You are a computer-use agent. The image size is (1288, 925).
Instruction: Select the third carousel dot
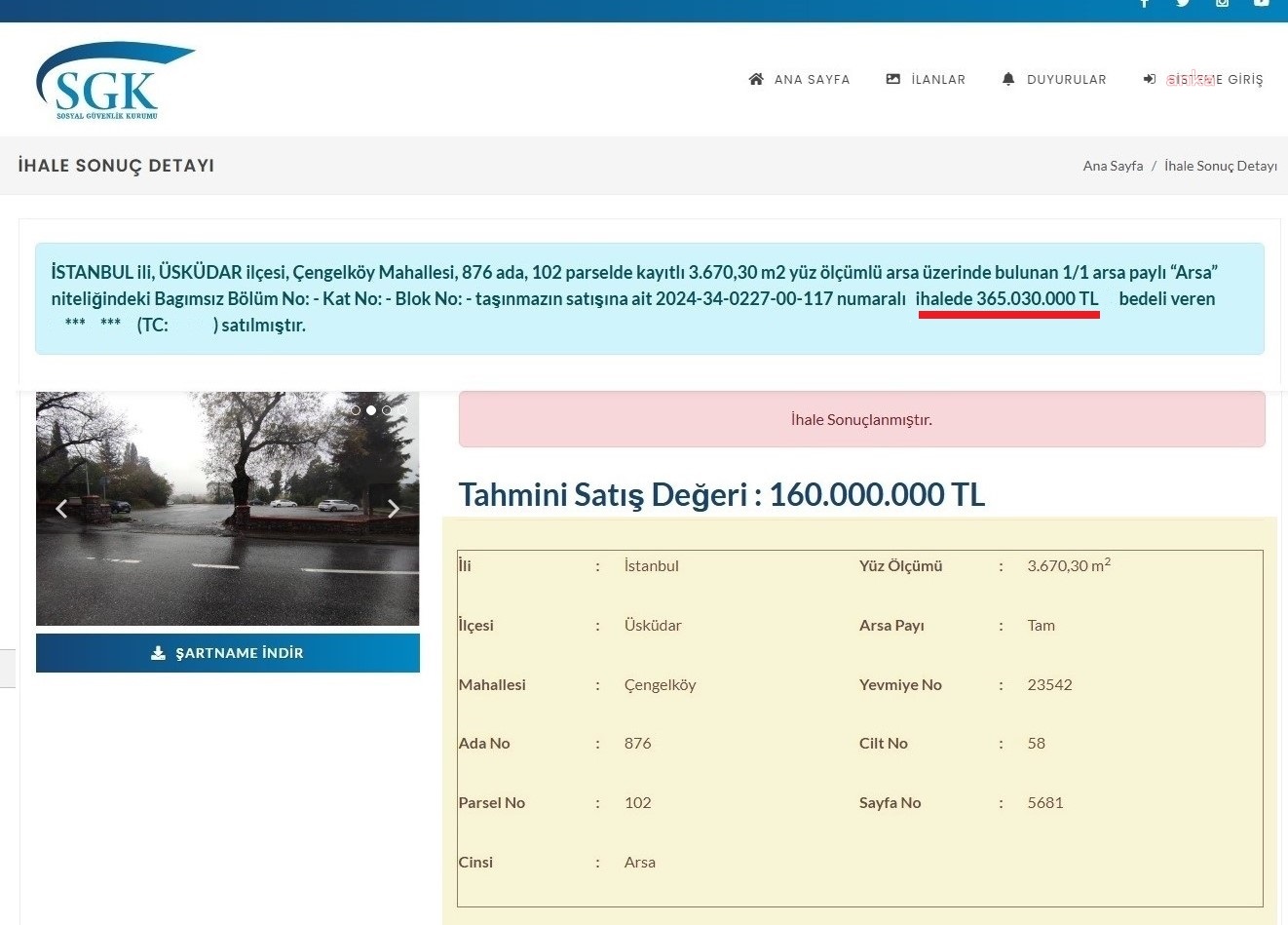tap(387, 410)
